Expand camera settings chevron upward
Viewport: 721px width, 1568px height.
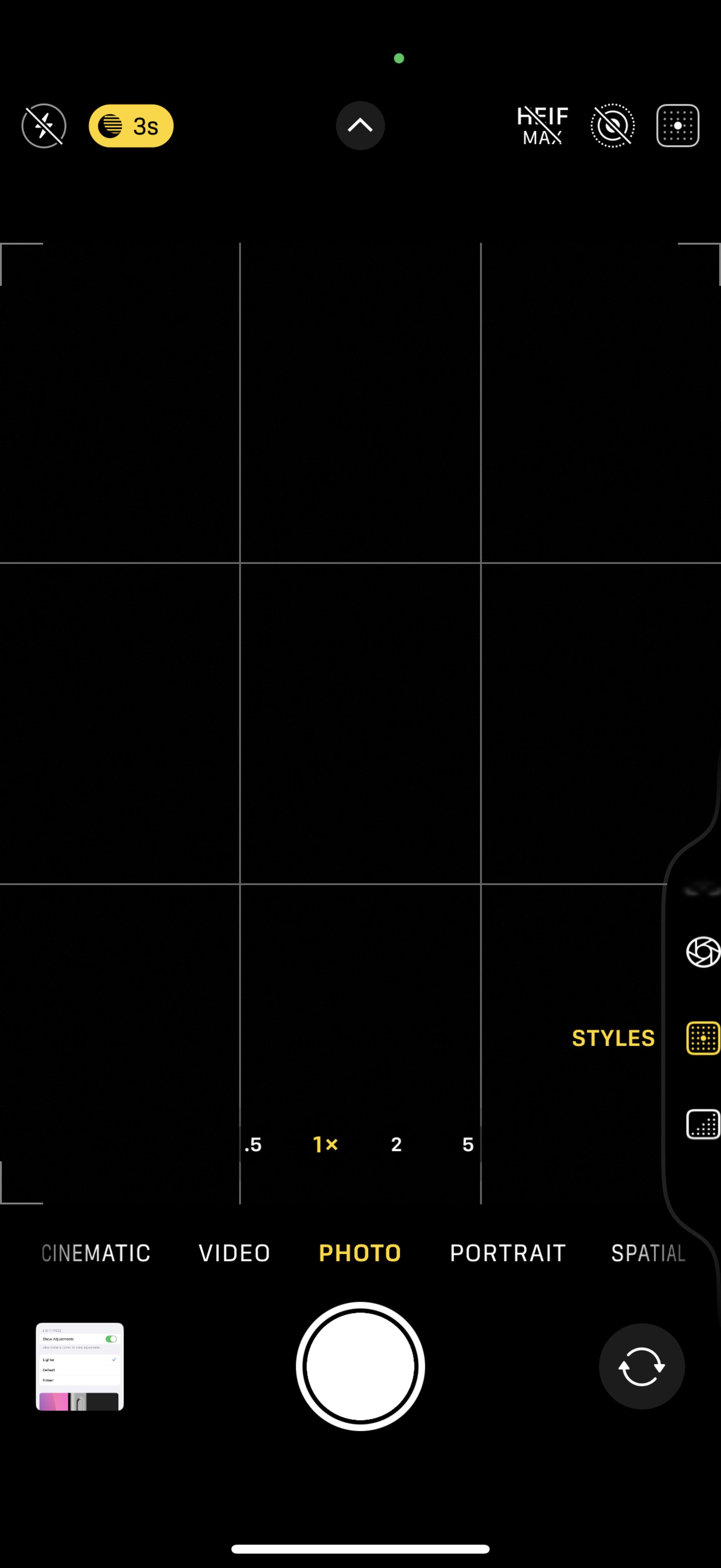(x=360, y=125)
